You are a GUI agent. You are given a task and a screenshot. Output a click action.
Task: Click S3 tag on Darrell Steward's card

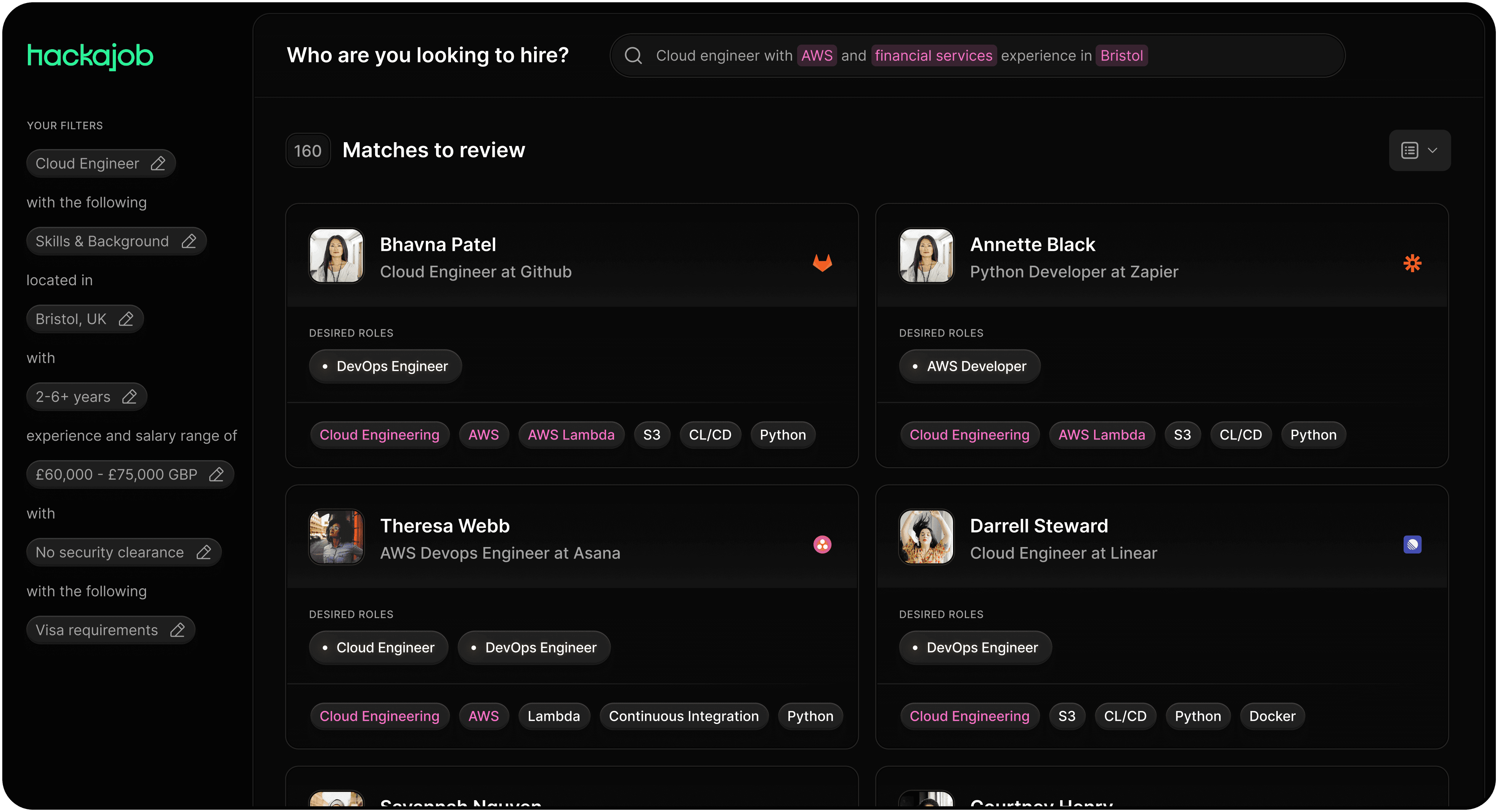coord(1067,717)
